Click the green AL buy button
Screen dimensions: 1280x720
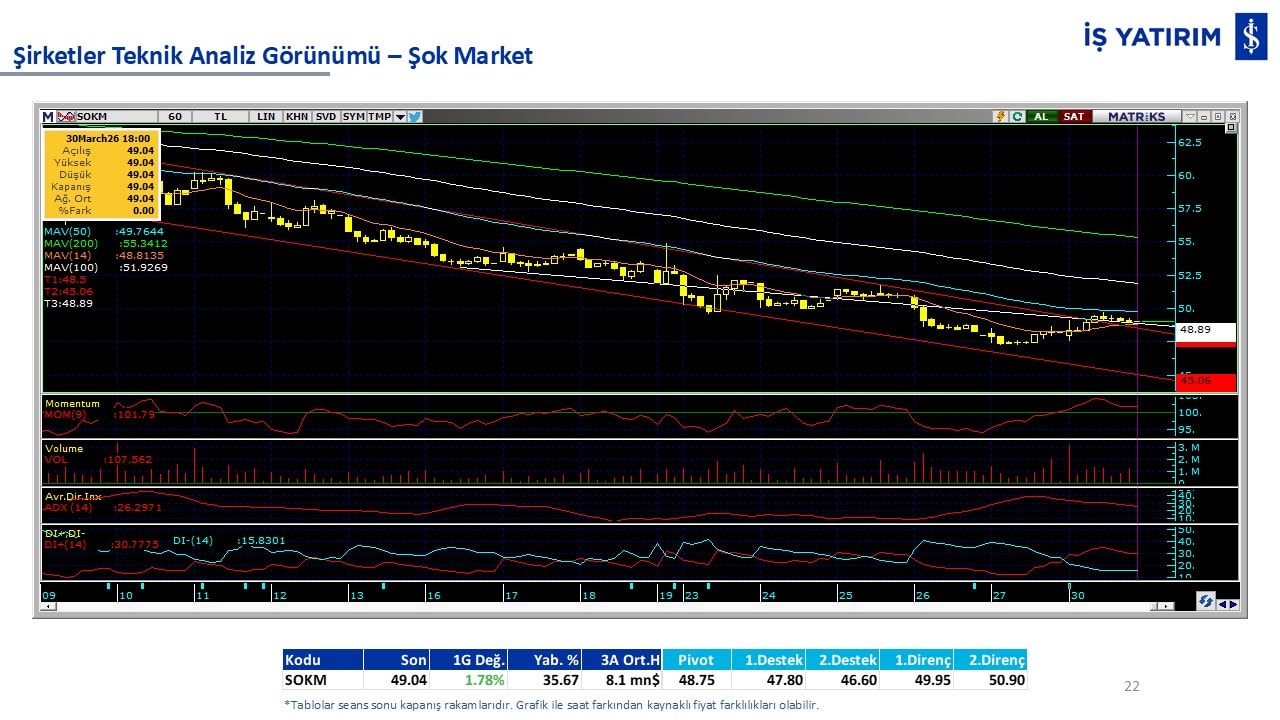pos(1041,117)
